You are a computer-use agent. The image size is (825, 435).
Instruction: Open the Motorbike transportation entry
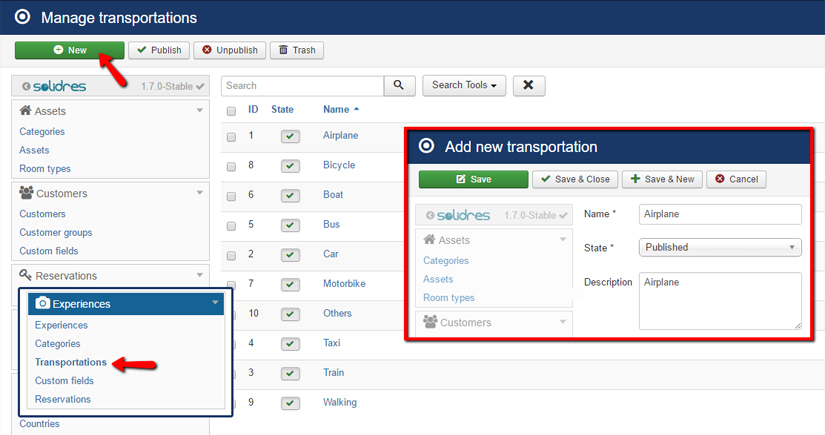[x=344, y=284]
